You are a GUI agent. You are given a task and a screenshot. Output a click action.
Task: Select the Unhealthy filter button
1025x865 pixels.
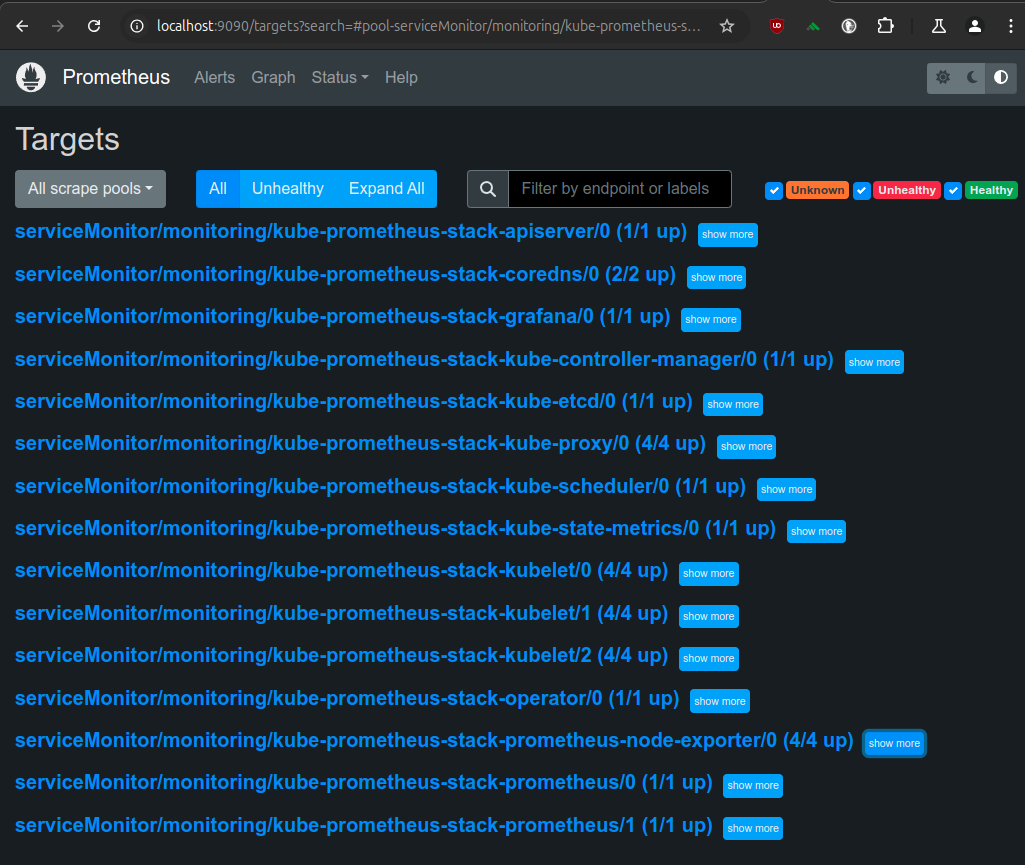(288, 189)
